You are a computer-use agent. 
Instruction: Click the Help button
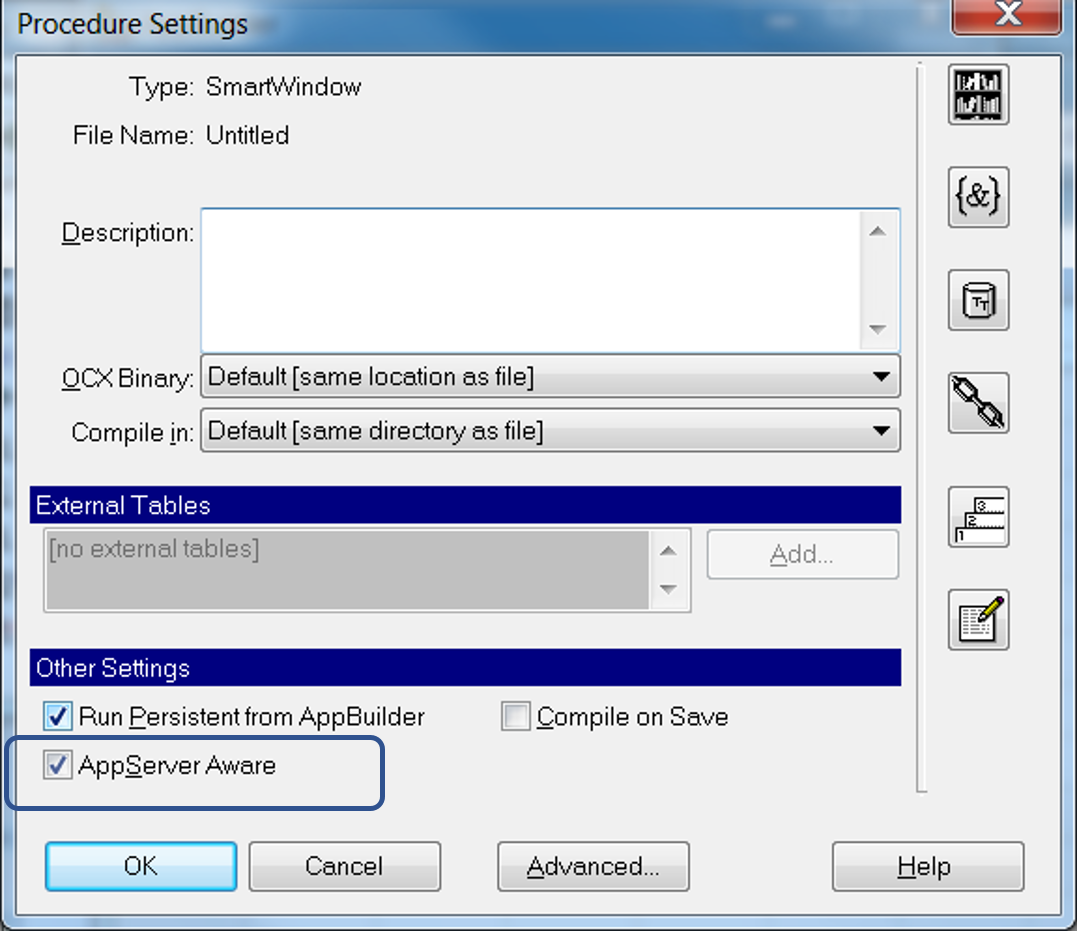[x=928, y=866]
